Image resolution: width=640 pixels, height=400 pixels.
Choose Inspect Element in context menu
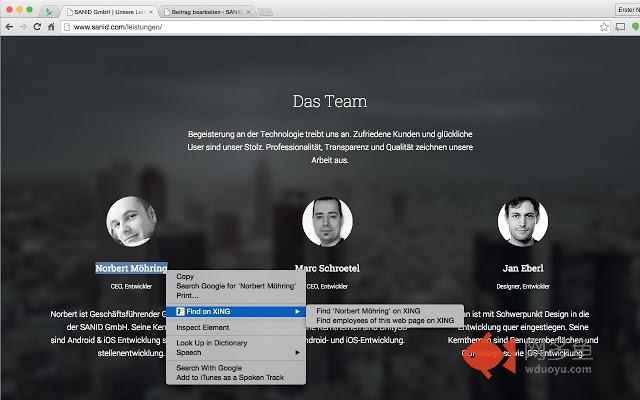(203, 327)
